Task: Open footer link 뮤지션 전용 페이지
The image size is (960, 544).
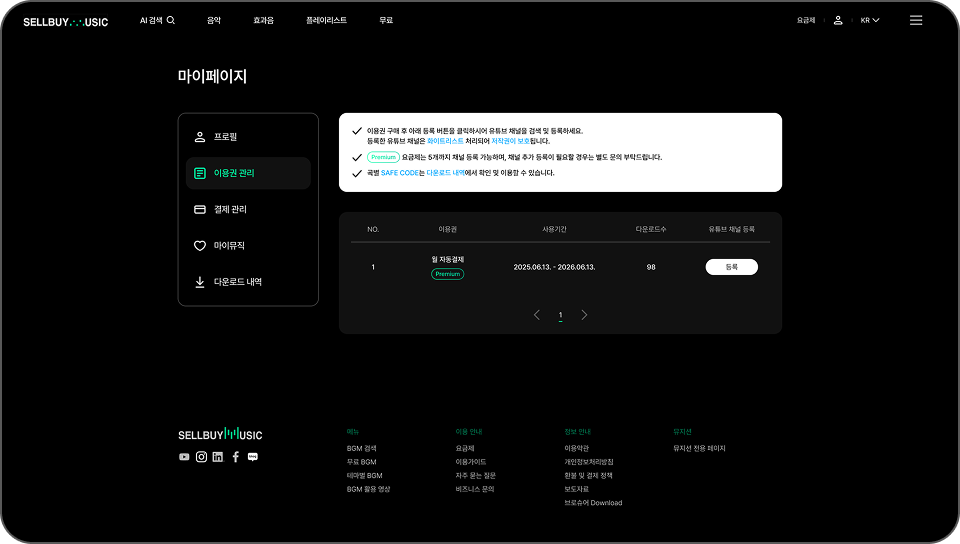Action: click(x=699, y=449)
